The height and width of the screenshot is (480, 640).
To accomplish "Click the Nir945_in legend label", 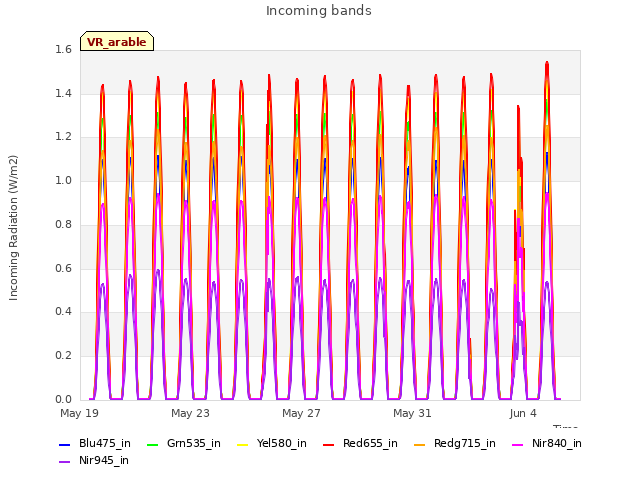I will [104, 460].
